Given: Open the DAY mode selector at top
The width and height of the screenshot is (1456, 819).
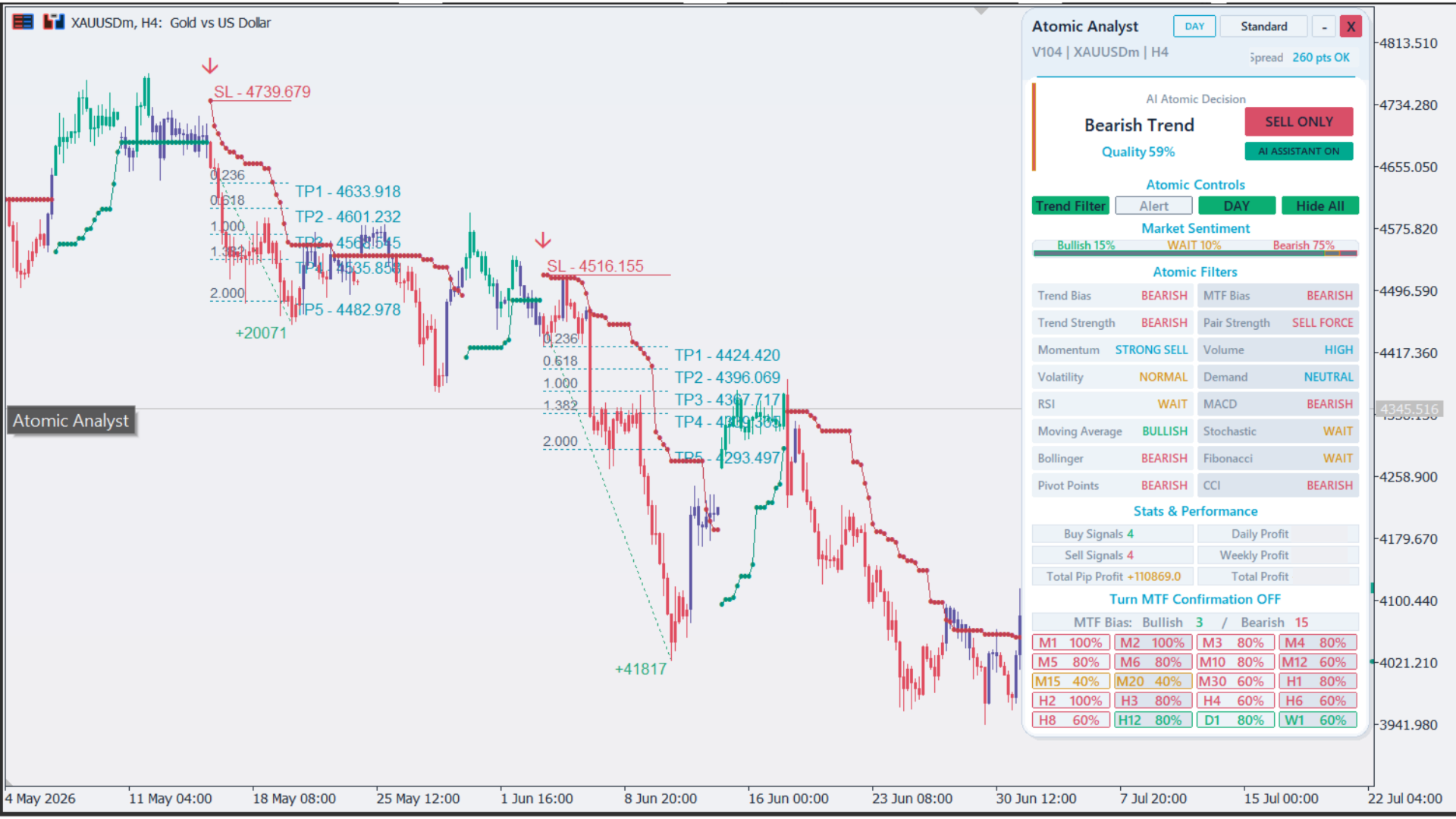Looking at the screenshot, I should pos(1194,27).
